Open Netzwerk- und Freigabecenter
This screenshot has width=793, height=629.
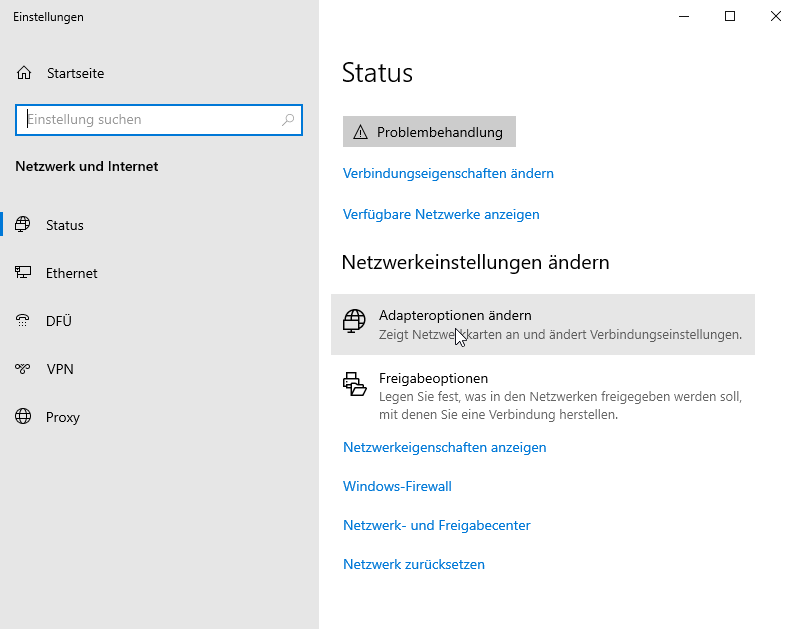click(436, 525)
